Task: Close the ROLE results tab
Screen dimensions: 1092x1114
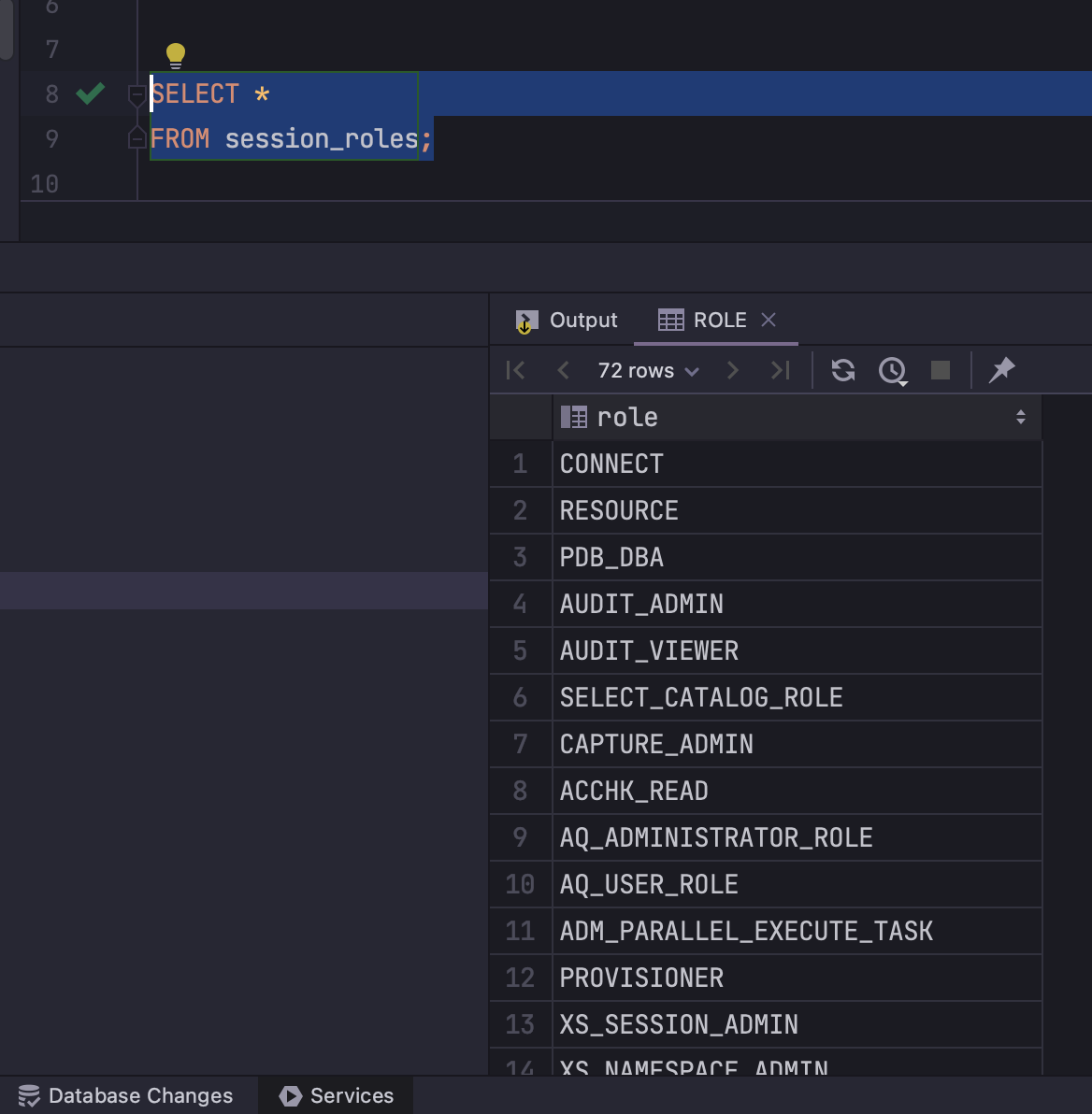Action: [769, 320]
